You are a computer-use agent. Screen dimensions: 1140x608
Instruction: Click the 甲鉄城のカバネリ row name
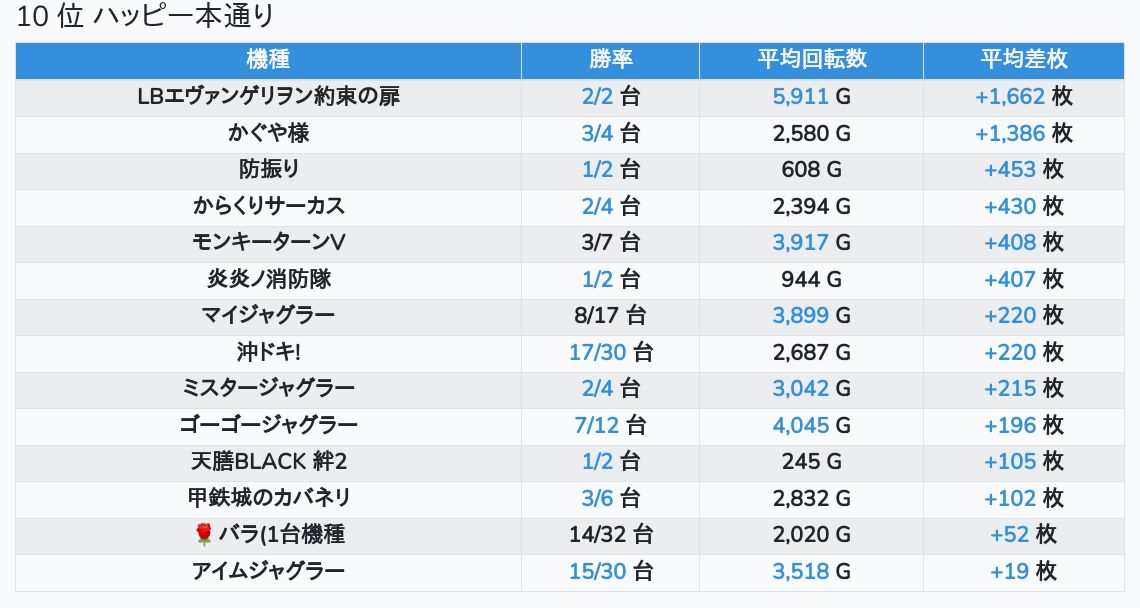click(269, 498)
